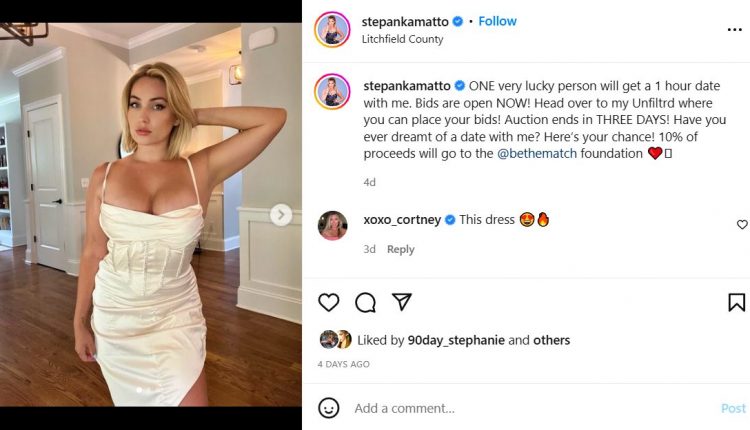Post the comment

point(733,408)
